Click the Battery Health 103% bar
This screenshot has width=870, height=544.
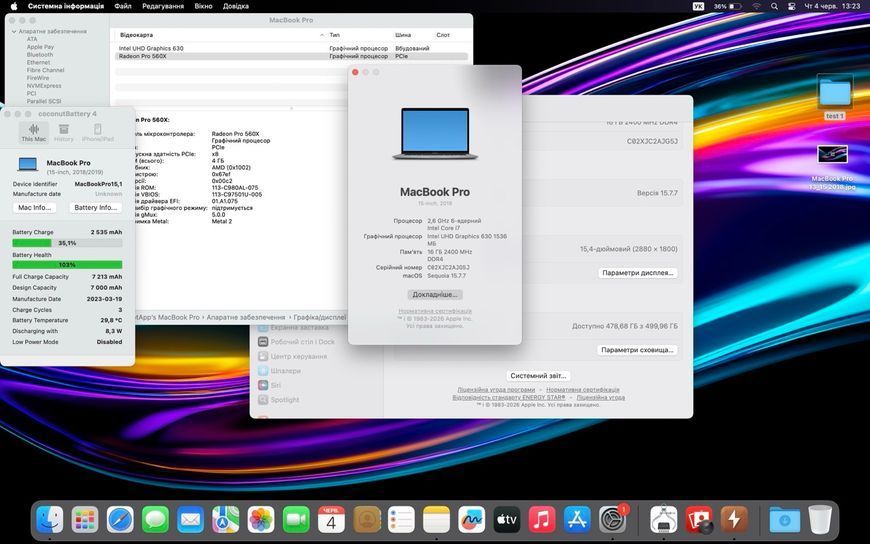pyautogui.click(x=67, y=265)
